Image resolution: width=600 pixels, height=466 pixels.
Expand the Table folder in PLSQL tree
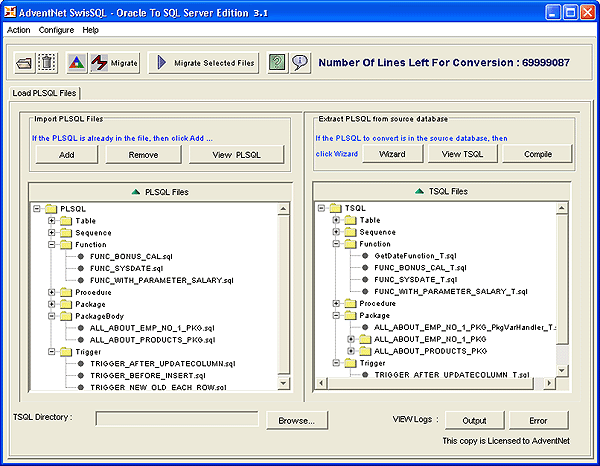coord(52,221)
